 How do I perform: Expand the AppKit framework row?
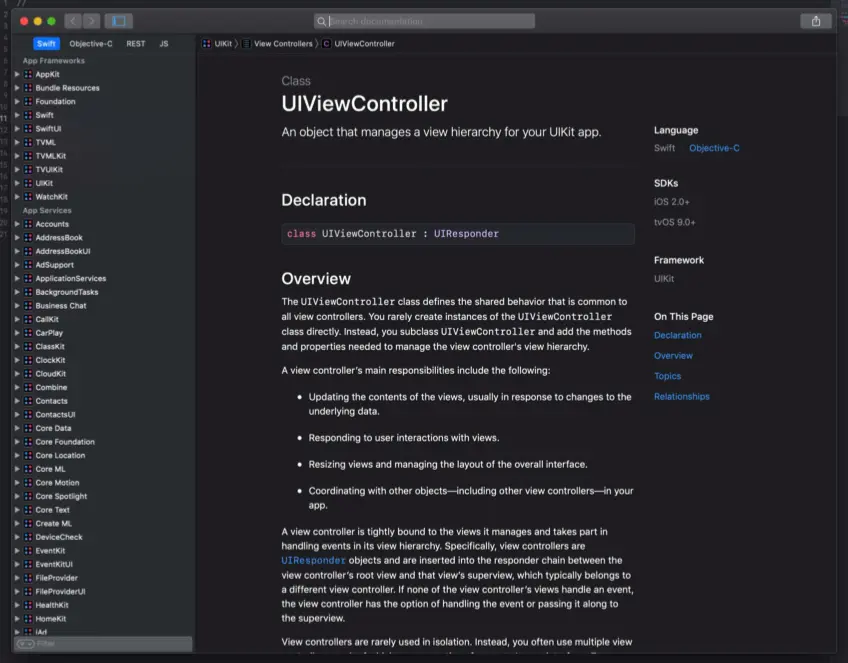coord(17,74)
